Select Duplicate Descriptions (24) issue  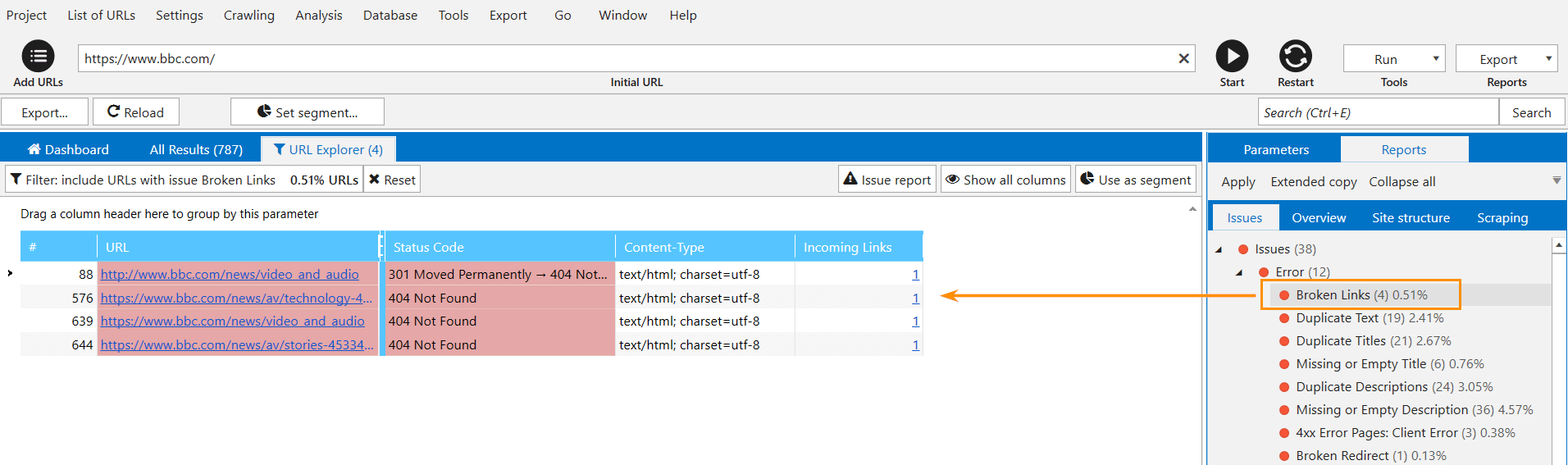pos(1394,386)
